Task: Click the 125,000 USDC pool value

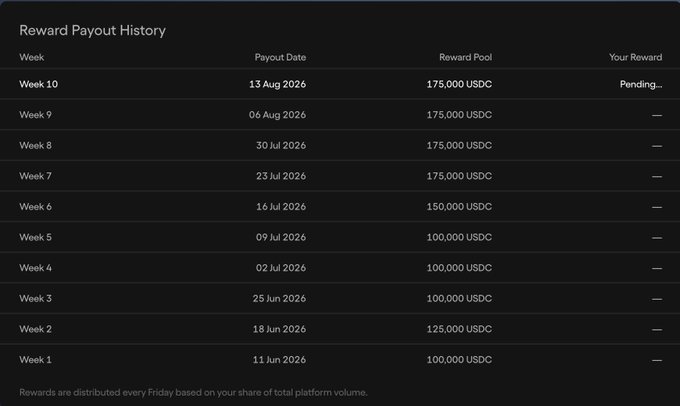Action: (459, 329)
